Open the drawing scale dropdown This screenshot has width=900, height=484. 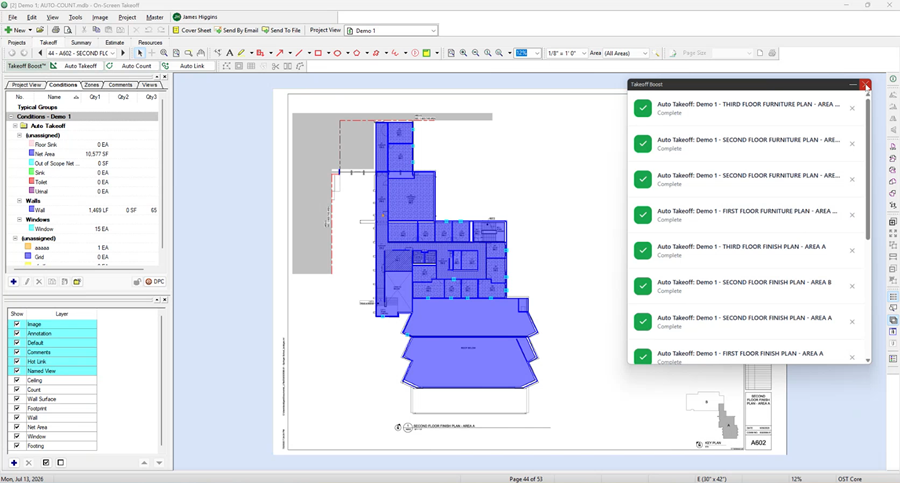[567, 53]
